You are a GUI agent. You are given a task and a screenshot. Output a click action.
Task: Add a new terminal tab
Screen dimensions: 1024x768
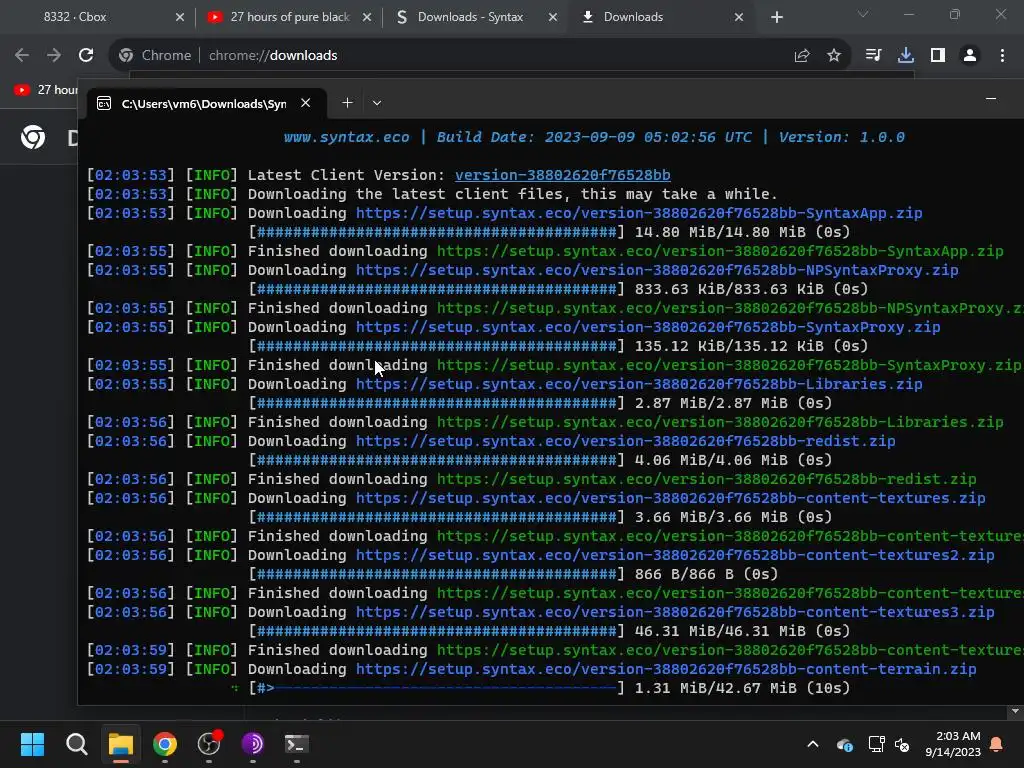[347, 103]
